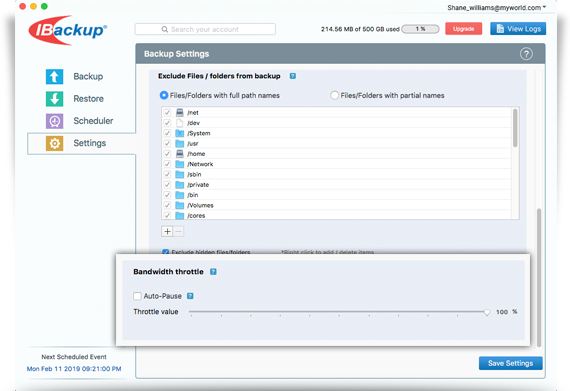570x391 pixels.
Task: Click the throttle value 100 field
Action: pos(502,312)
